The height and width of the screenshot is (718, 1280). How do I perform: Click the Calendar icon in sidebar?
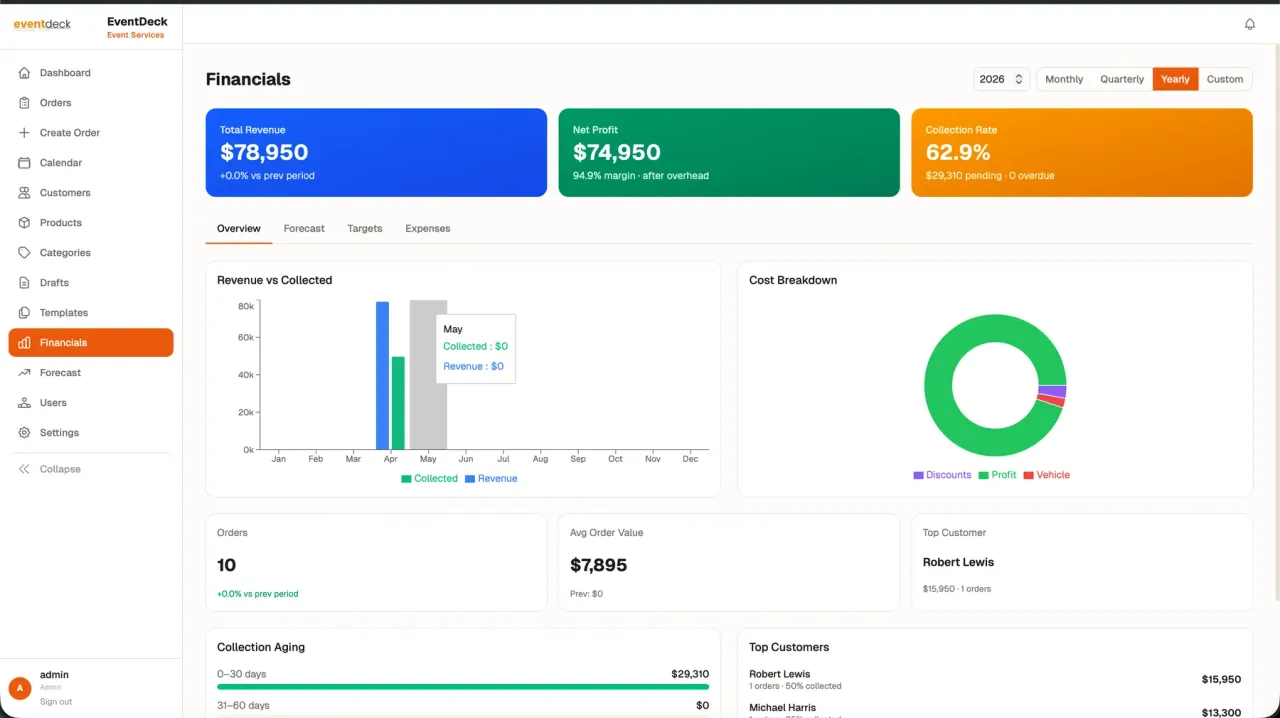click(x=24, y=163)
